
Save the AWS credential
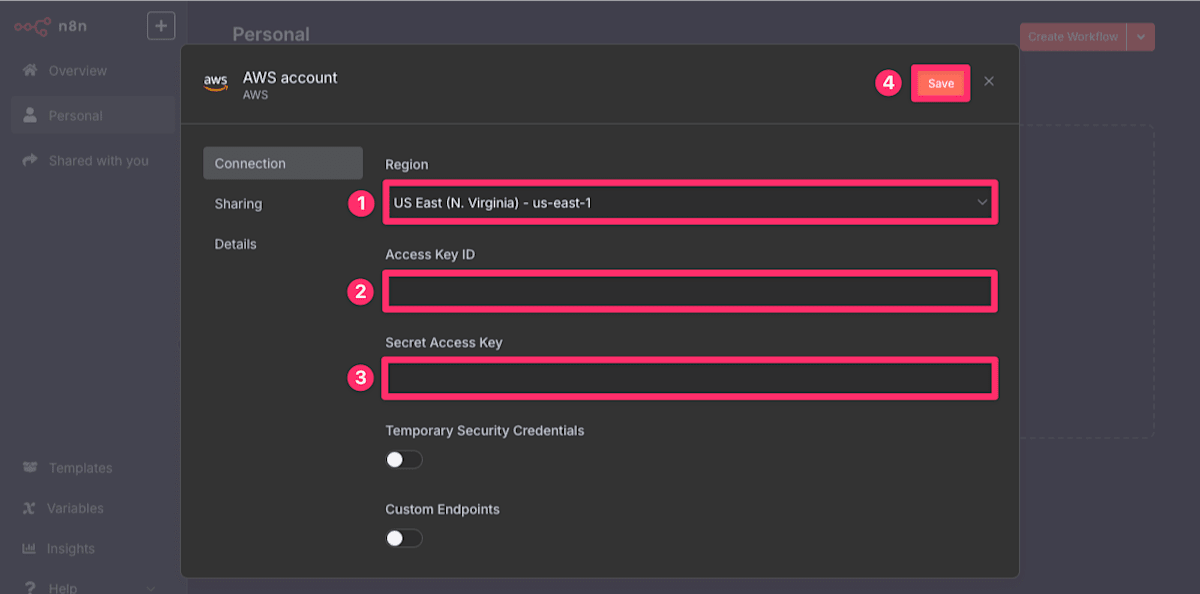[941, 84]
